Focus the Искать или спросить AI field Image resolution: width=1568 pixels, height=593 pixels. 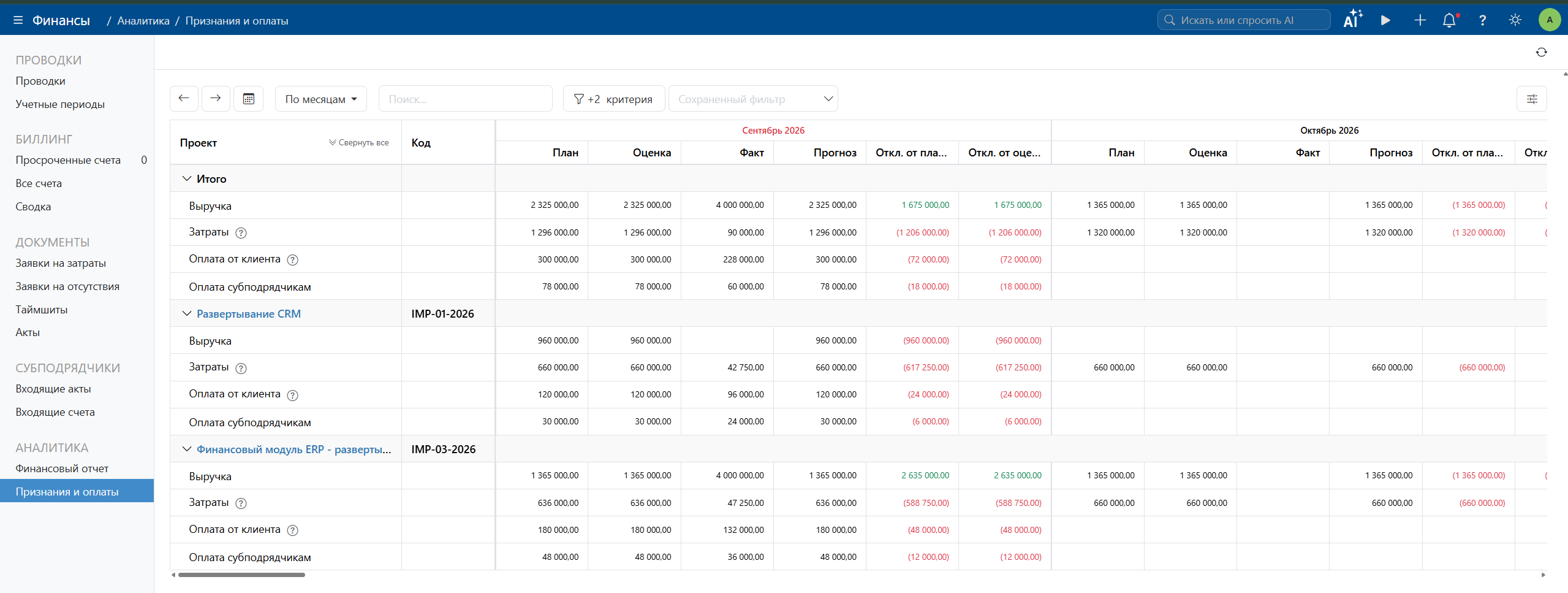click(x=1244, y=20)
